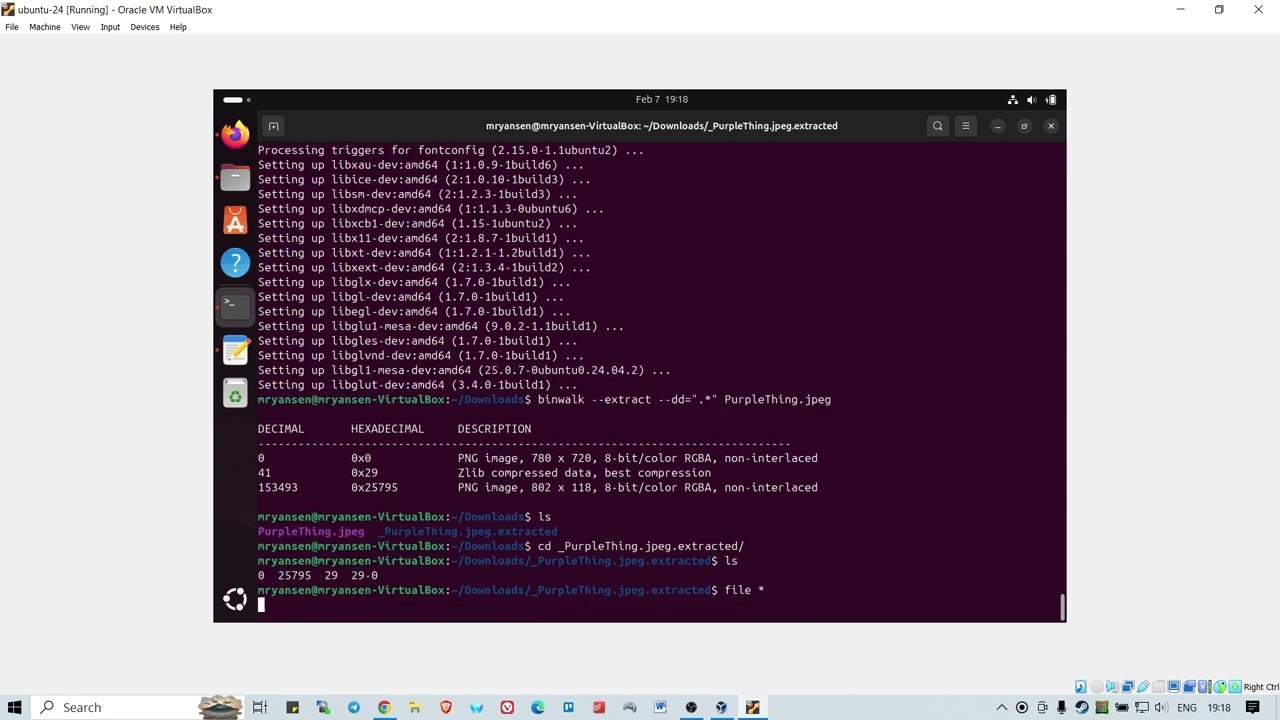Open the GNOME Activities overview
This screenshot has width=1280, height=720.
coord(236,99)
